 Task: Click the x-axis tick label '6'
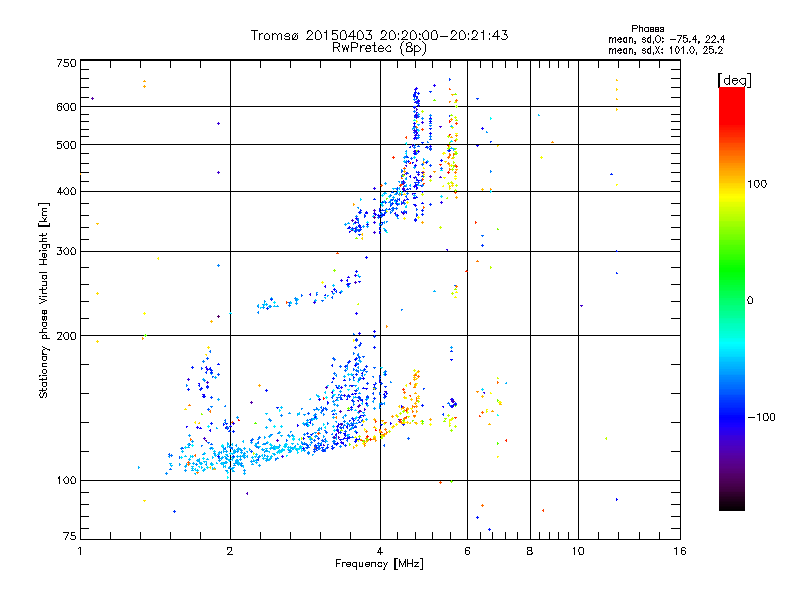[x=467, y=551]
